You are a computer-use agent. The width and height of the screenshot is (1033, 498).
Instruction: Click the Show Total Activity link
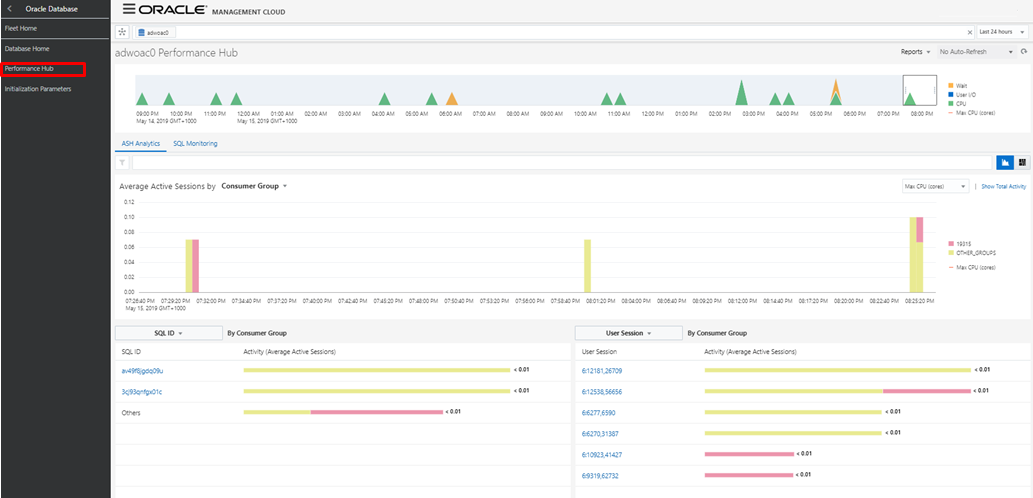pyautogui.click(x=1003, y=186)
